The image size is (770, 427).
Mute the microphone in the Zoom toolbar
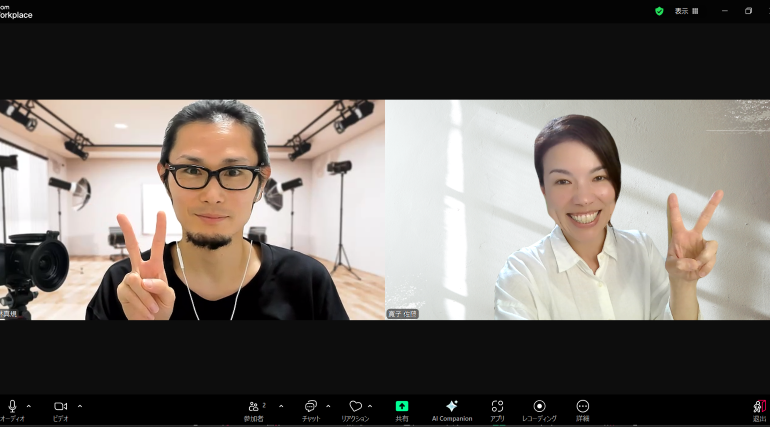click(x=12, y=407)
